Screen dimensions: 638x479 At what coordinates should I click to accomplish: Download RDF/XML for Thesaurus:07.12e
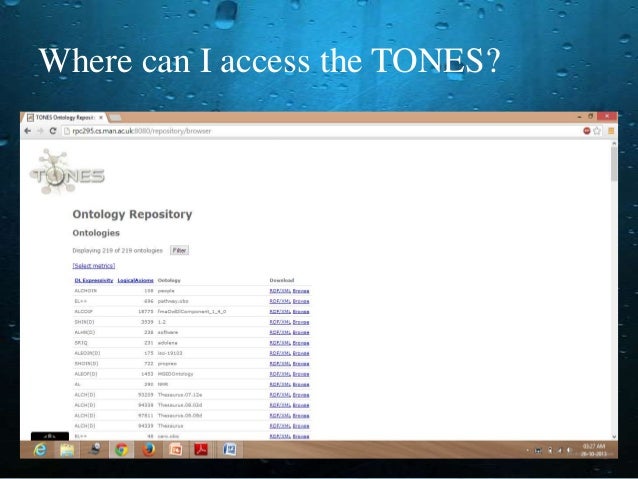[x=280, y=395]
